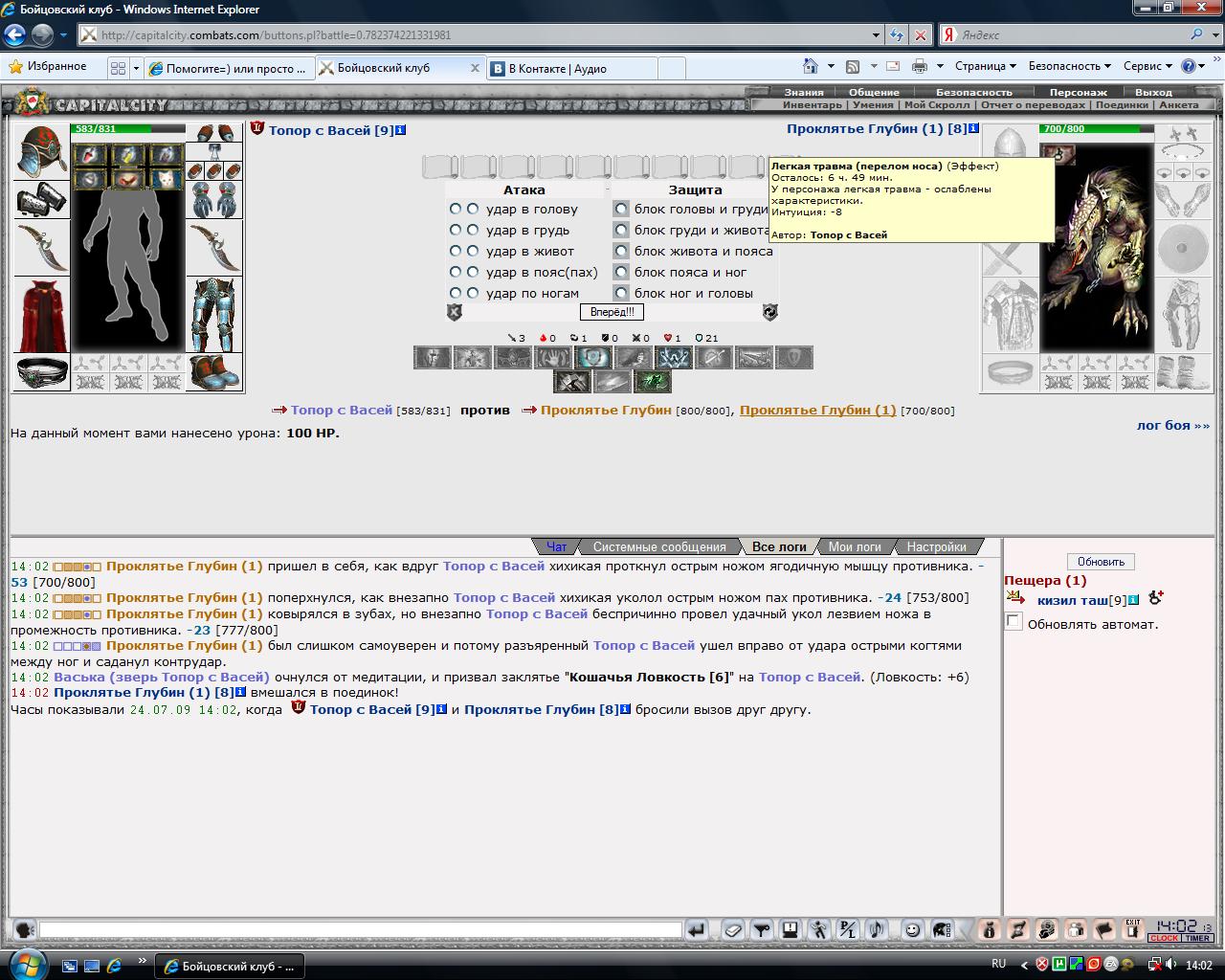Click the Вперёд!!! button
The image size is (1225, 980).
click(612, 312)
